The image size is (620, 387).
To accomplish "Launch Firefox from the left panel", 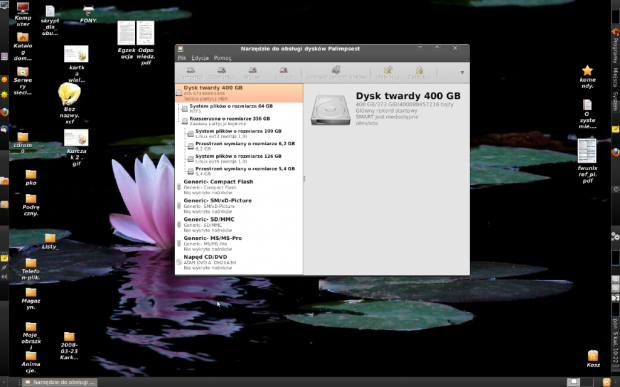I will (x=4, y=112).
